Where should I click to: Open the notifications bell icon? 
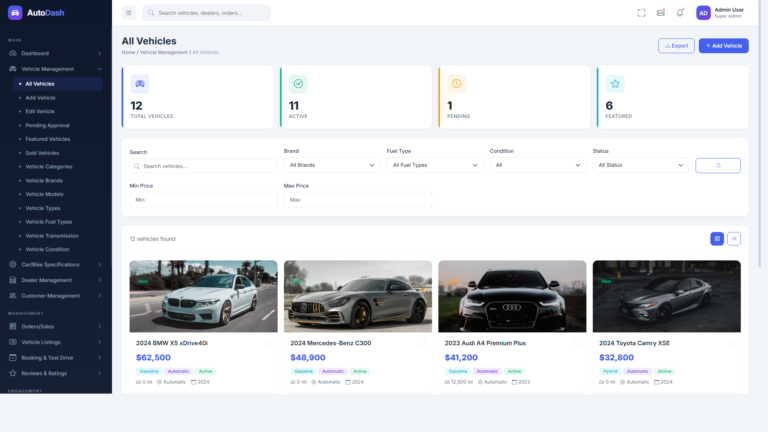point(680,13)
